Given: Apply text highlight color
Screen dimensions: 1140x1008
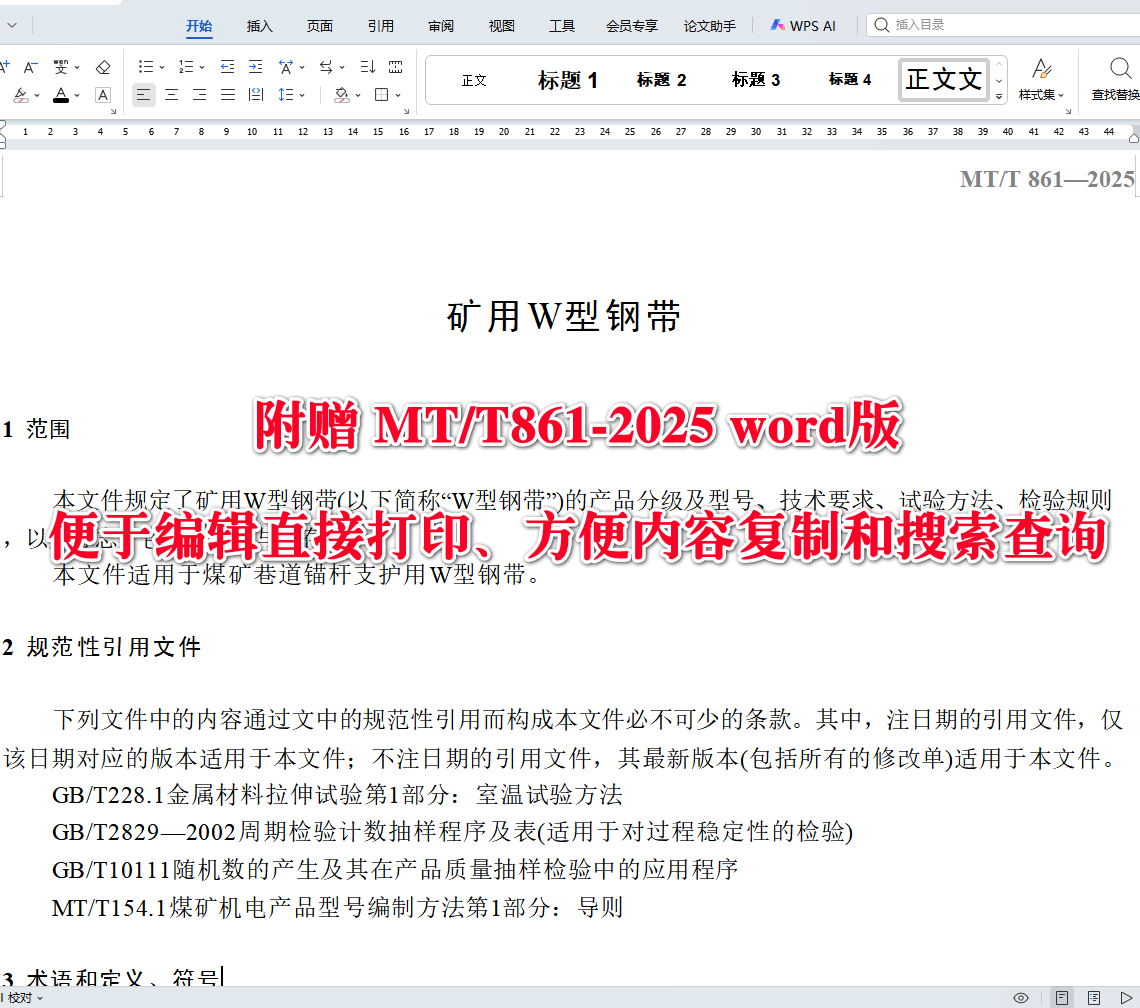Looking at the screenshot, I should click(x=21, y=95).
